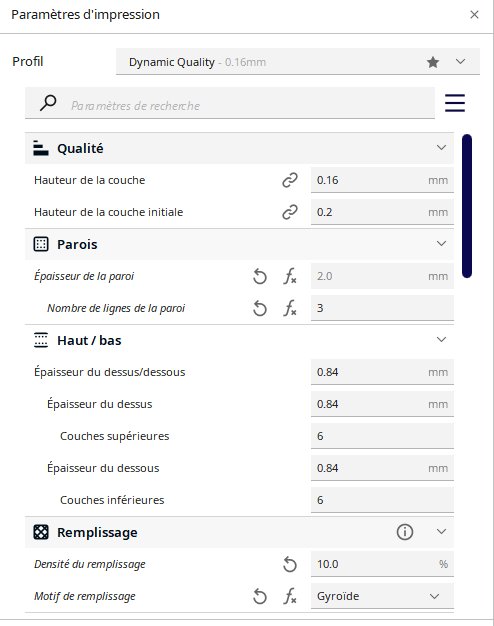The width and height of the screenshot is (494, 626).
Task: Collapse the Remplissage section header
Action: [x=441, y=532]
